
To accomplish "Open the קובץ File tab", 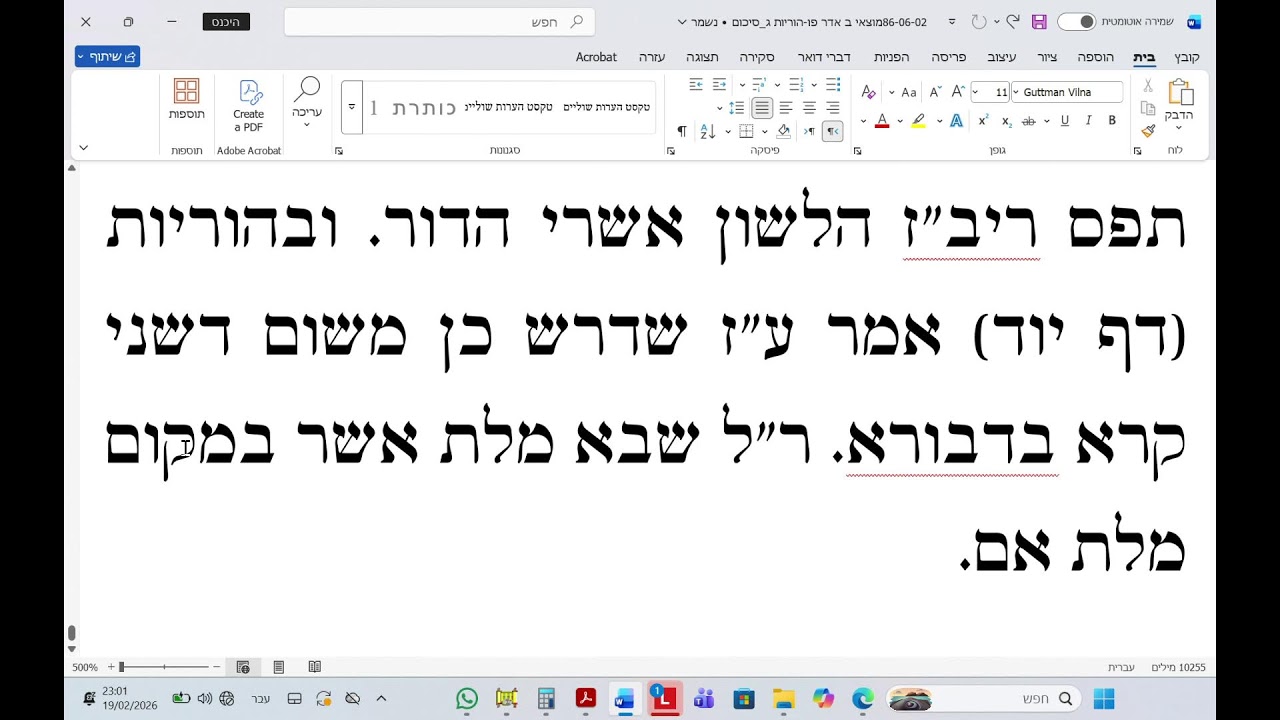I will (x=1187, y=57).
